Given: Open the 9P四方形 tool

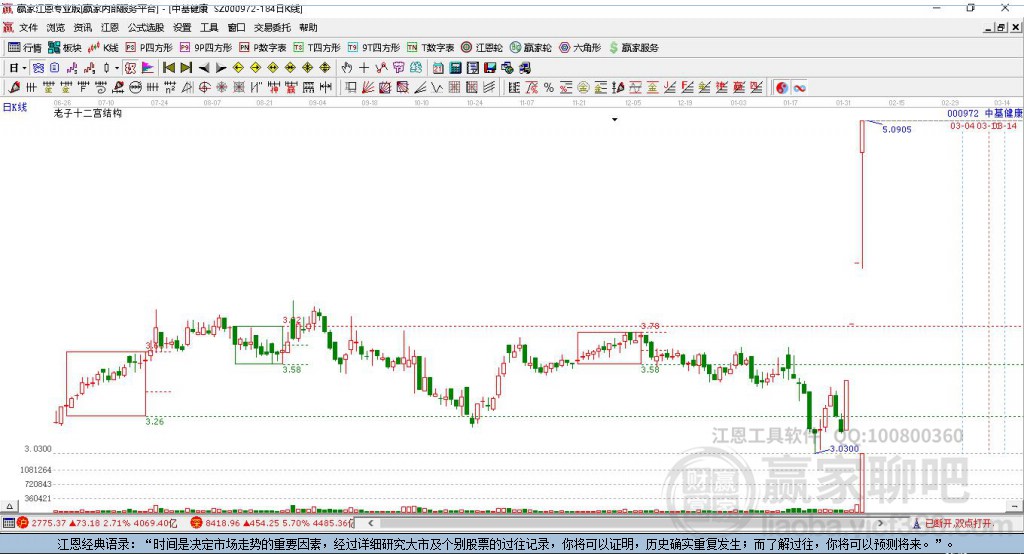Looking at the screenshot, I should point(206,48).
